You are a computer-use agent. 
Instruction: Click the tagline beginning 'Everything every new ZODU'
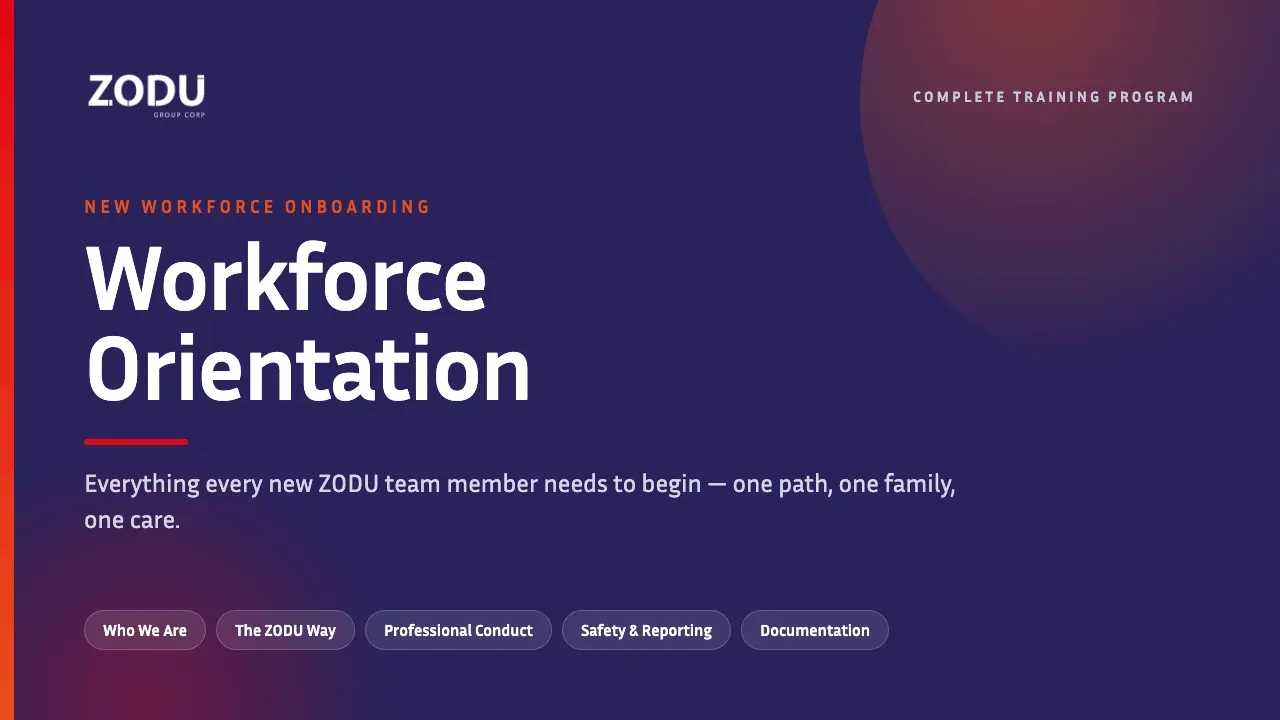pyautogui.click(x=520, y=502)
